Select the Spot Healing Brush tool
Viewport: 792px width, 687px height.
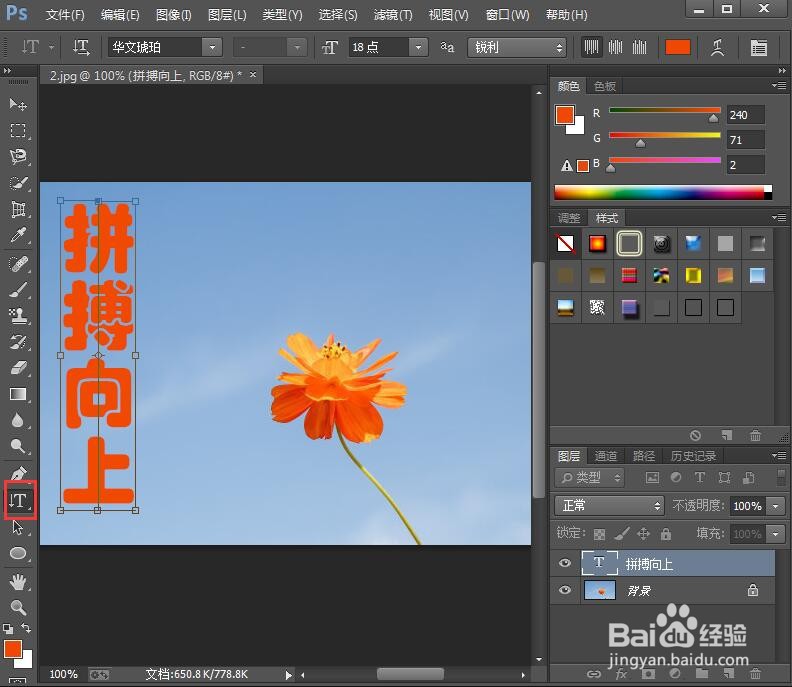click(18, 264)
